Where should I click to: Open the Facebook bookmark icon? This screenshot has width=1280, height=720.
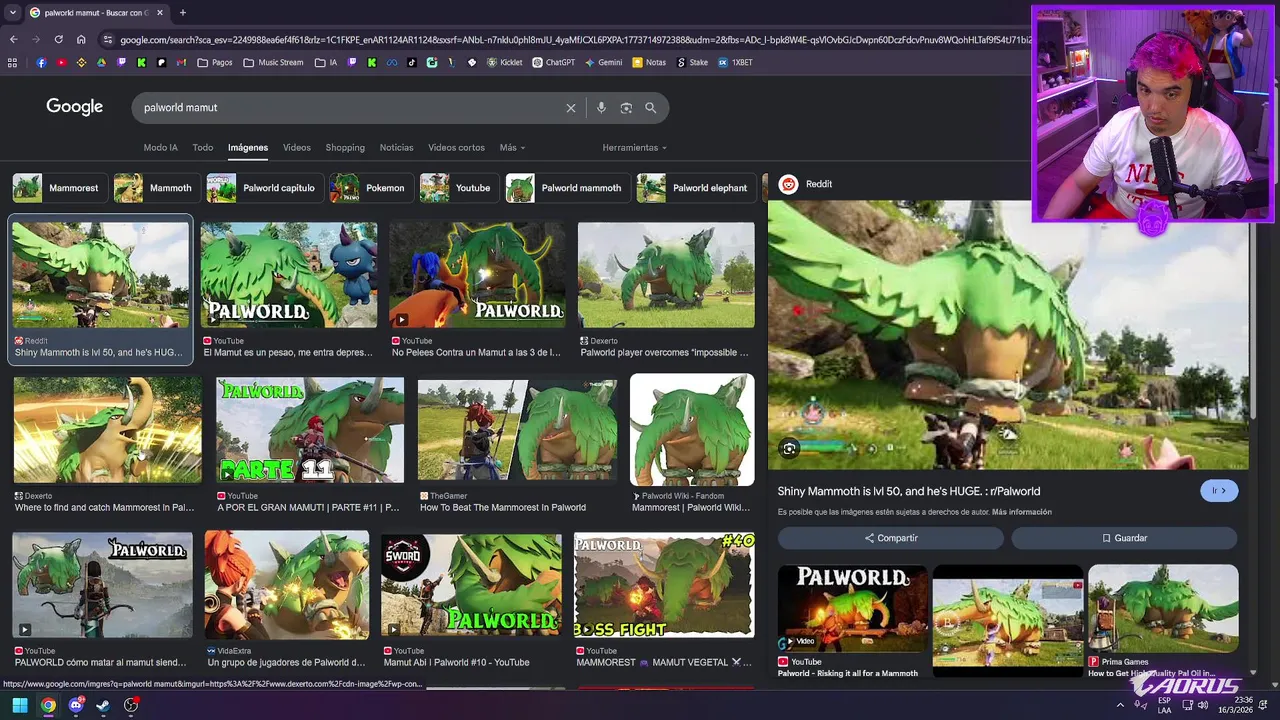tap(41, 62)
